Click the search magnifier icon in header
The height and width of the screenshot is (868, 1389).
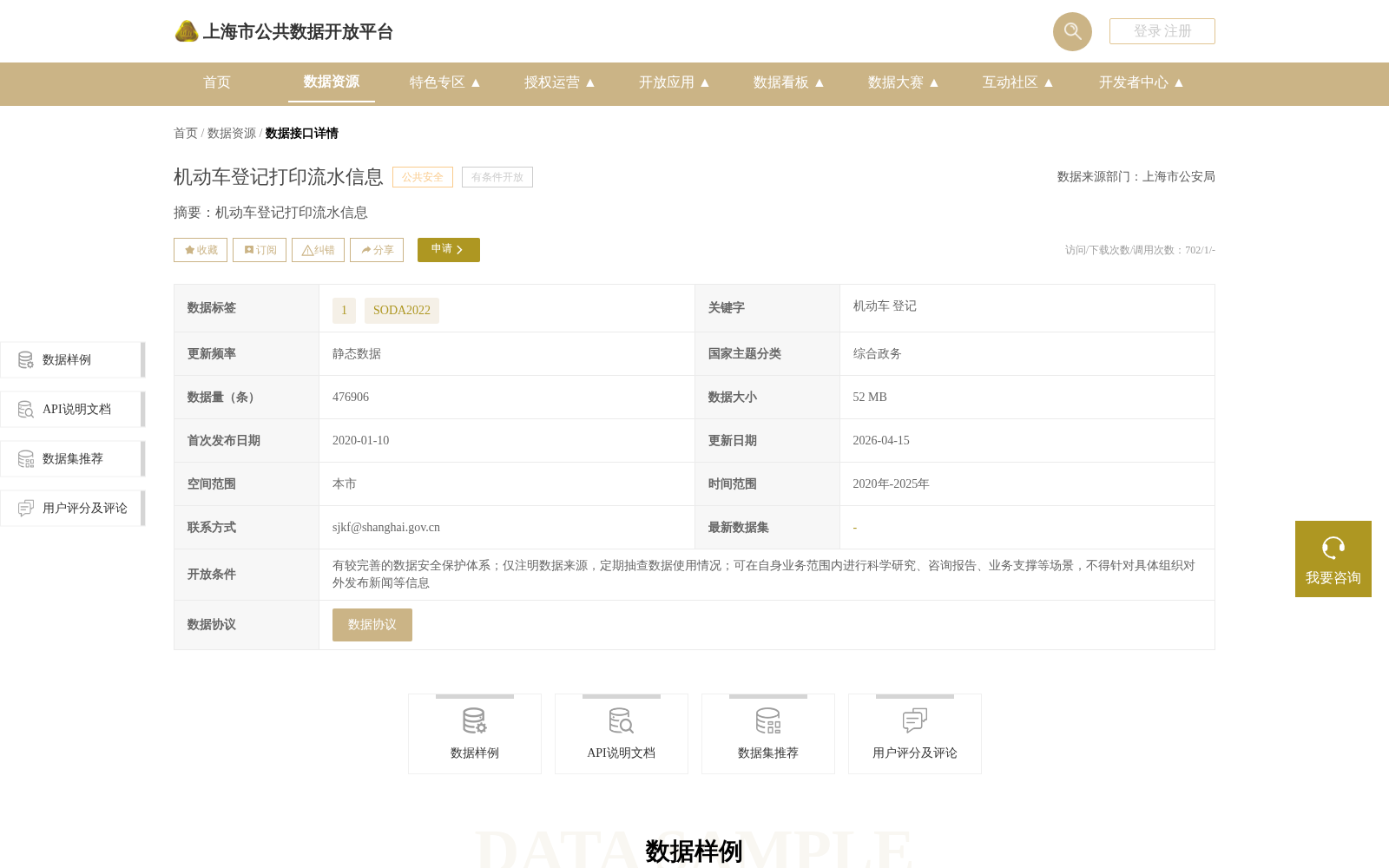(x=1072, y=31)
